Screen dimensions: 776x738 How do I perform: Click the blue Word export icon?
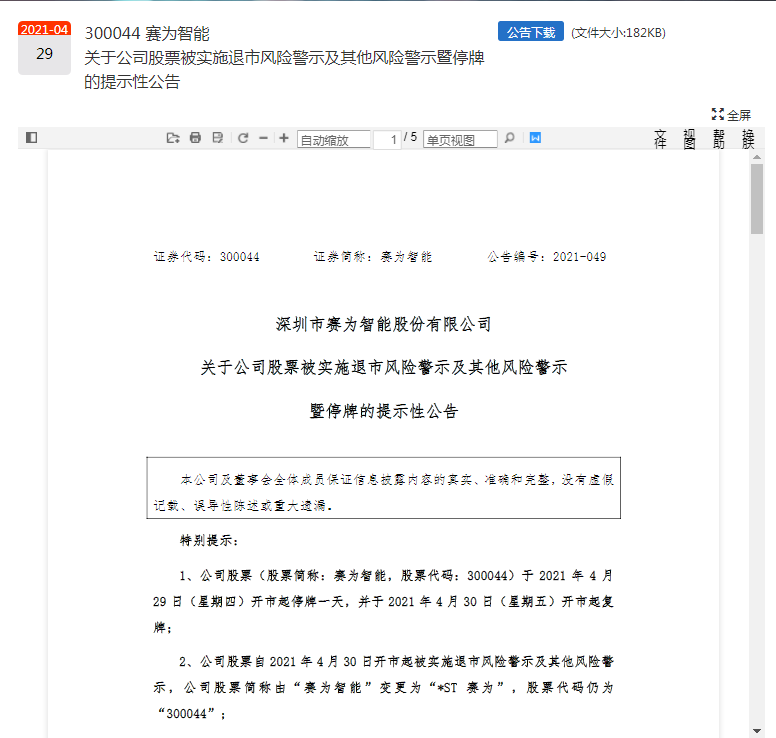[x=535, y=138]
